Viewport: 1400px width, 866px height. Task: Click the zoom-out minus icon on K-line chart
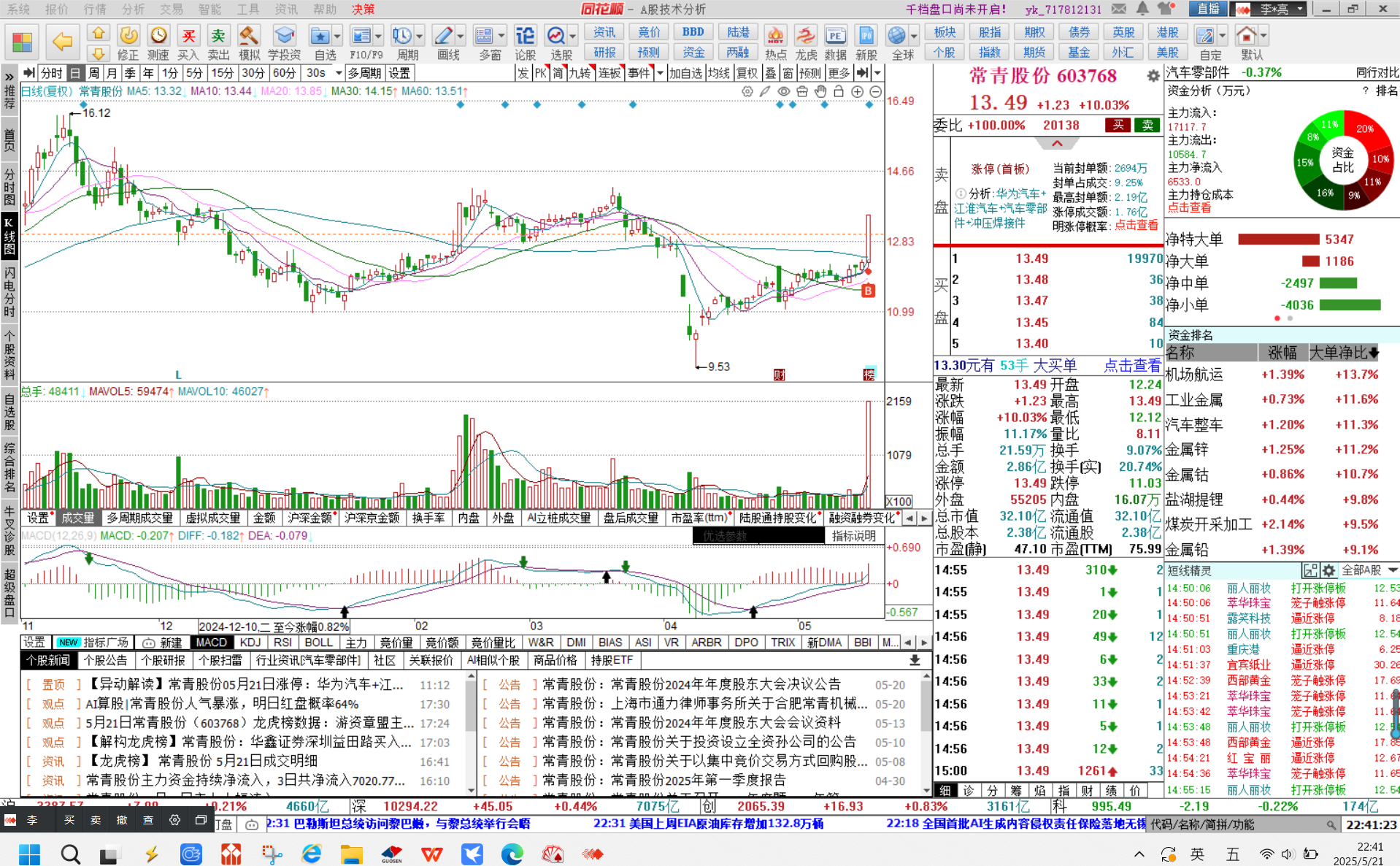point(876,92)
